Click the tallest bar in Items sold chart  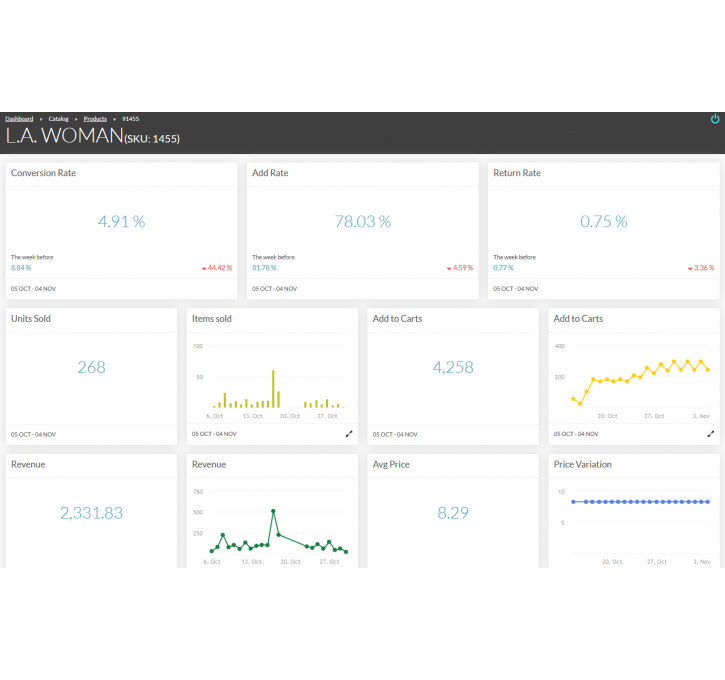pyautogui.click(x=273, y=389)
